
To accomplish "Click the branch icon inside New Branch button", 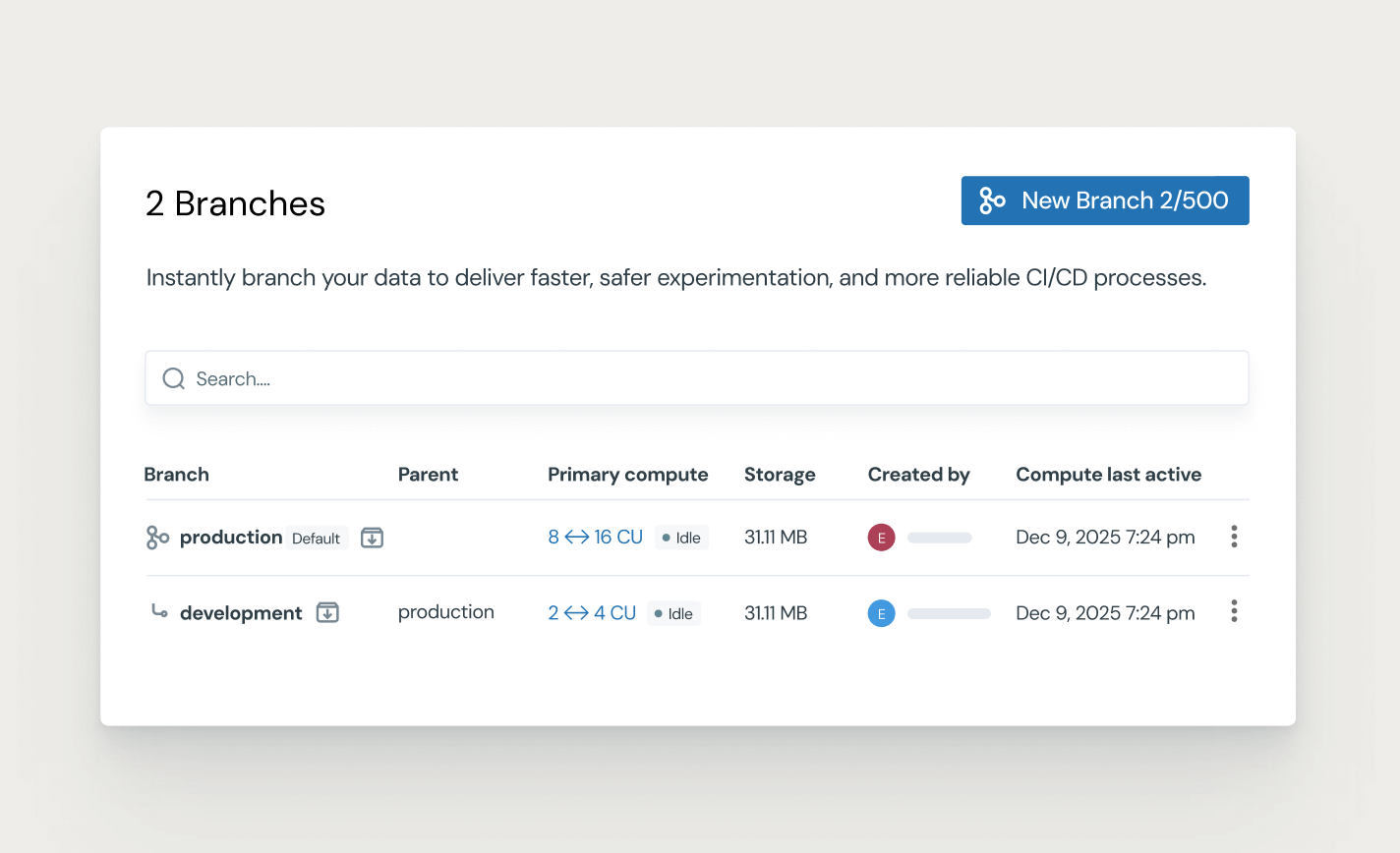I will [x=992, y=200].
